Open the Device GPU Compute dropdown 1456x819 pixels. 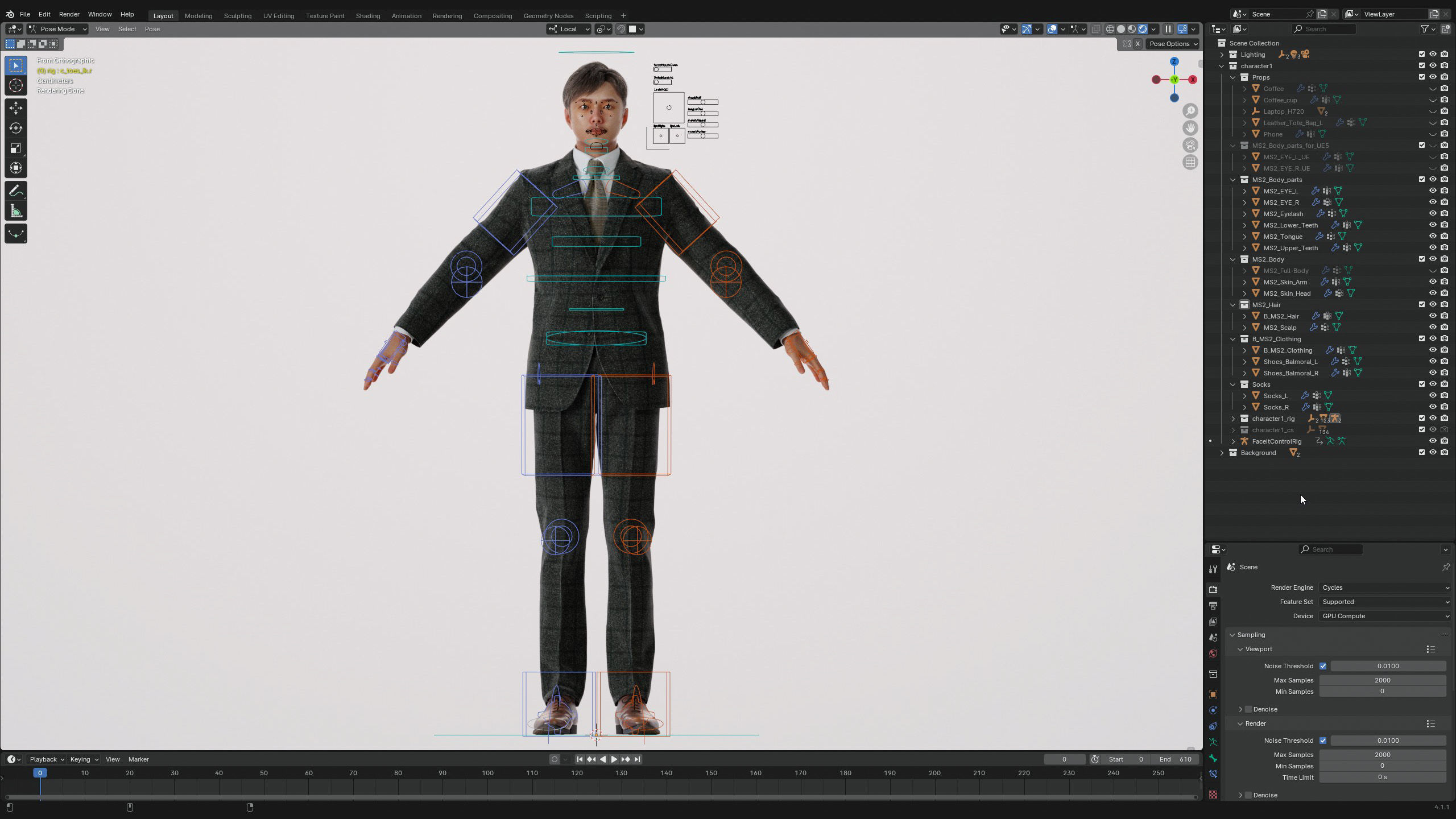click(1385, 616)
